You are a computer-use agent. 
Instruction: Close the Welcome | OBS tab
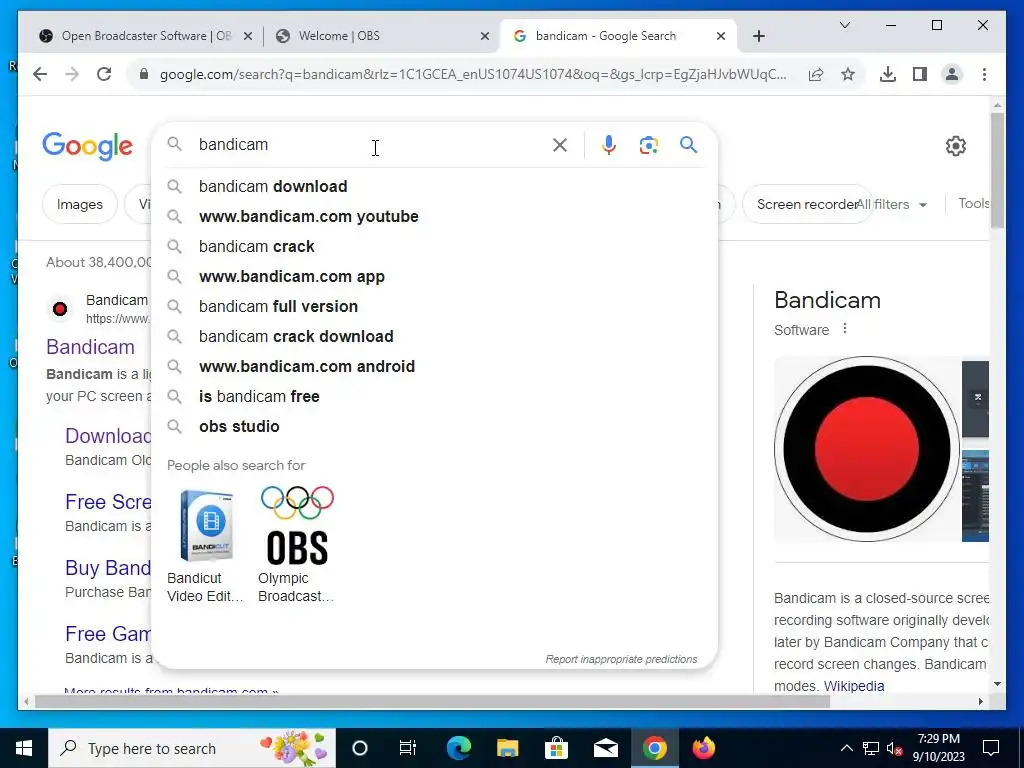(x=485, y=37)
